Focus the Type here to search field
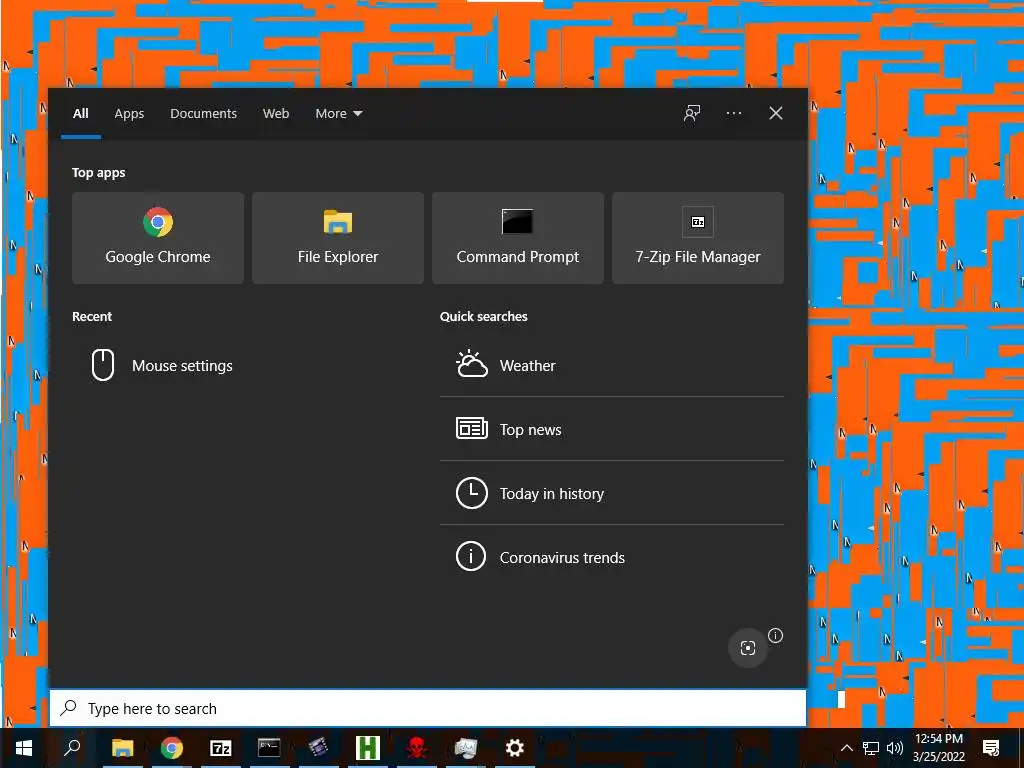The height and width of the screenshot is (768, 1024). click(428, 708)
